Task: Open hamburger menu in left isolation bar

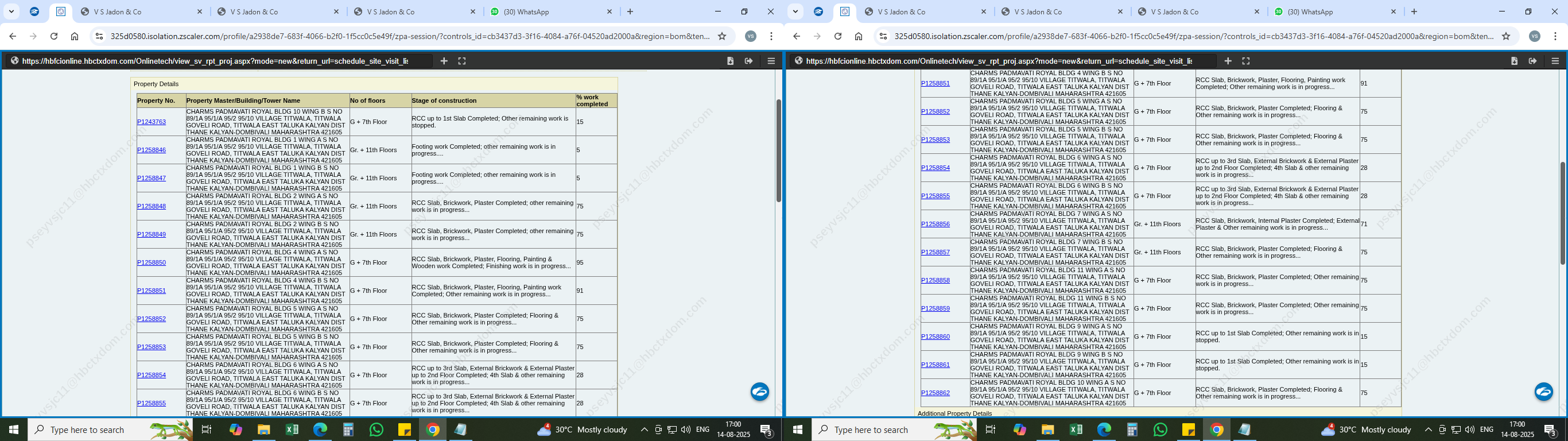Action: click(x=771, y=61)
